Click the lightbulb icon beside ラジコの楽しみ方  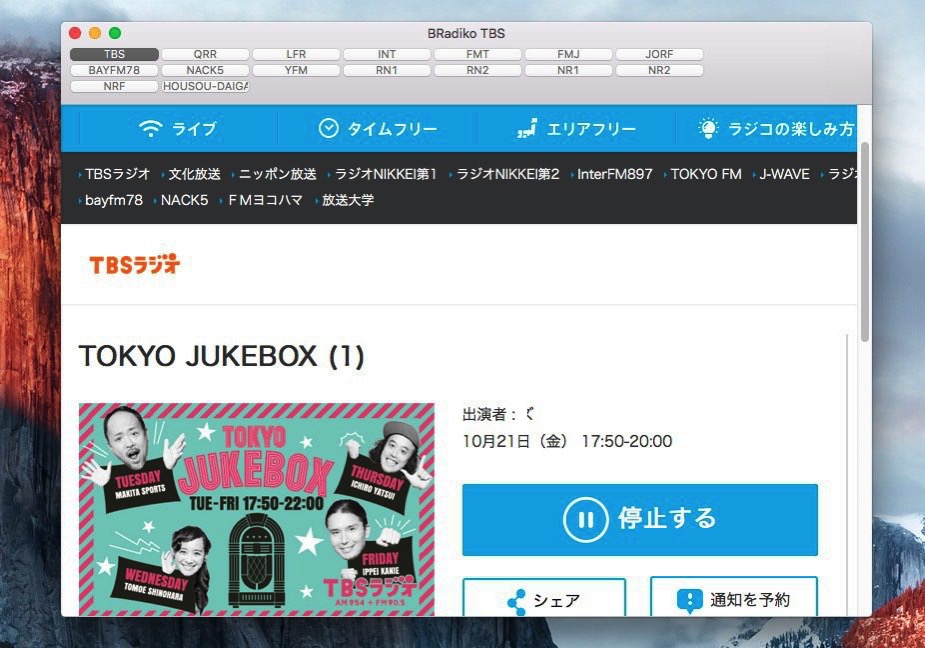coord(708,128)
